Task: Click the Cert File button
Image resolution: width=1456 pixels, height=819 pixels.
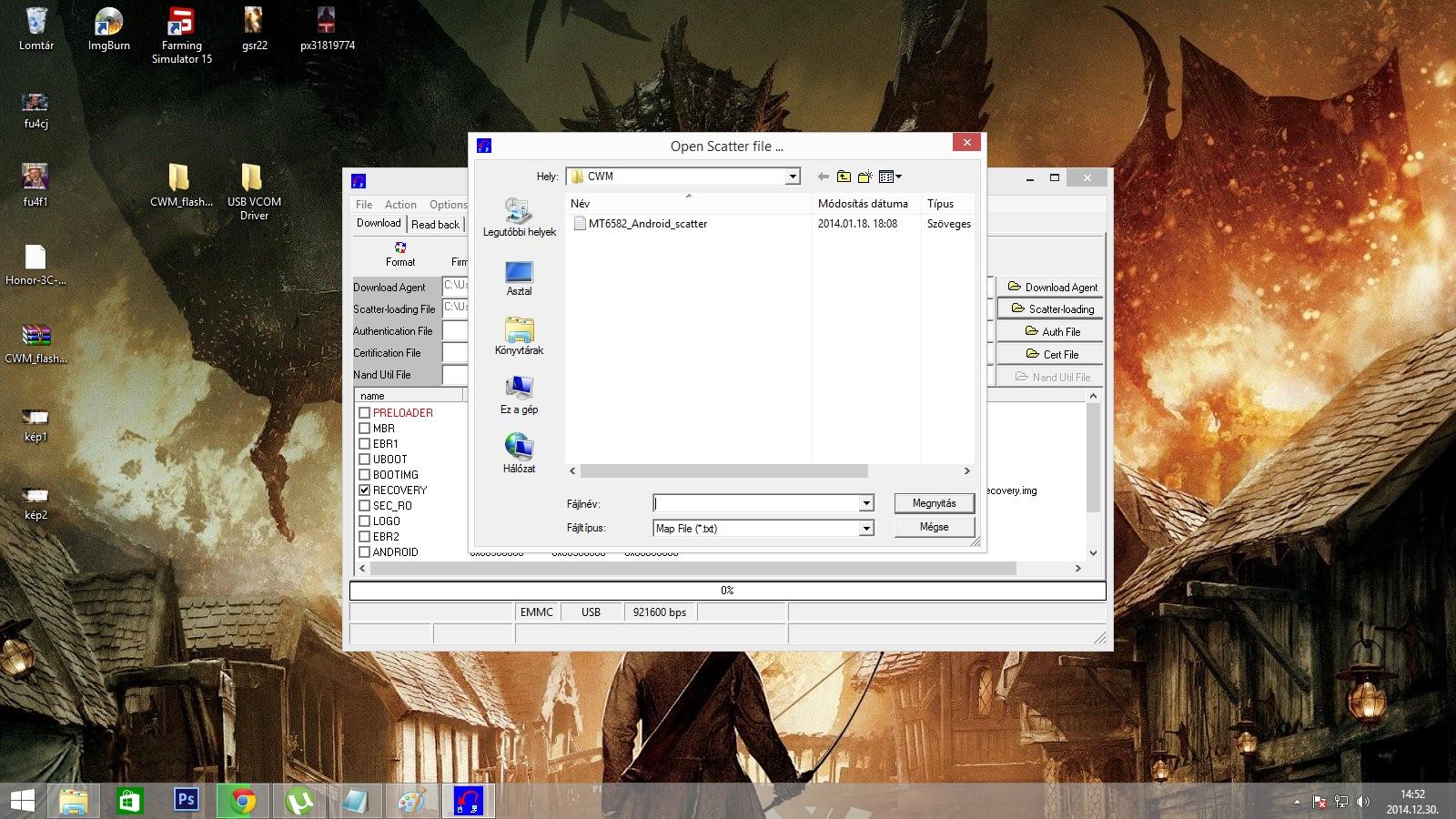Action: (1051, 355)
